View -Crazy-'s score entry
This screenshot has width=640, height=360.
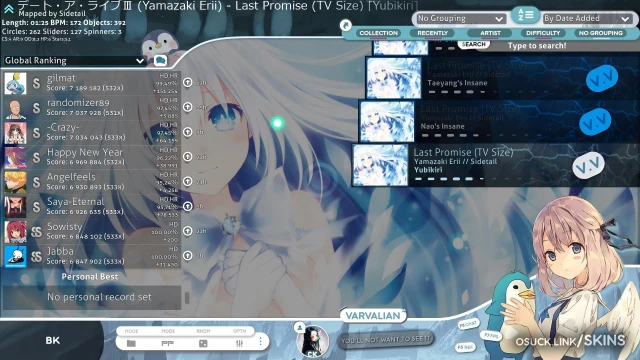(92, 133)
